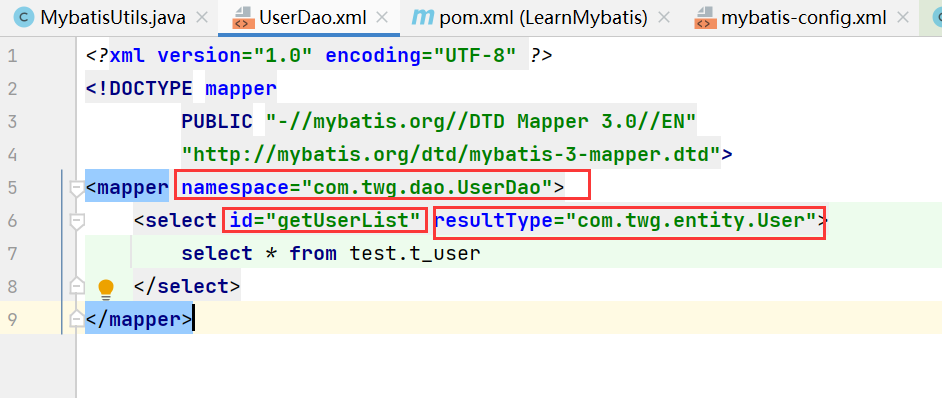Click the yellow light bulb intention icon
942x398 pixels.
click(x=106, y=289)
